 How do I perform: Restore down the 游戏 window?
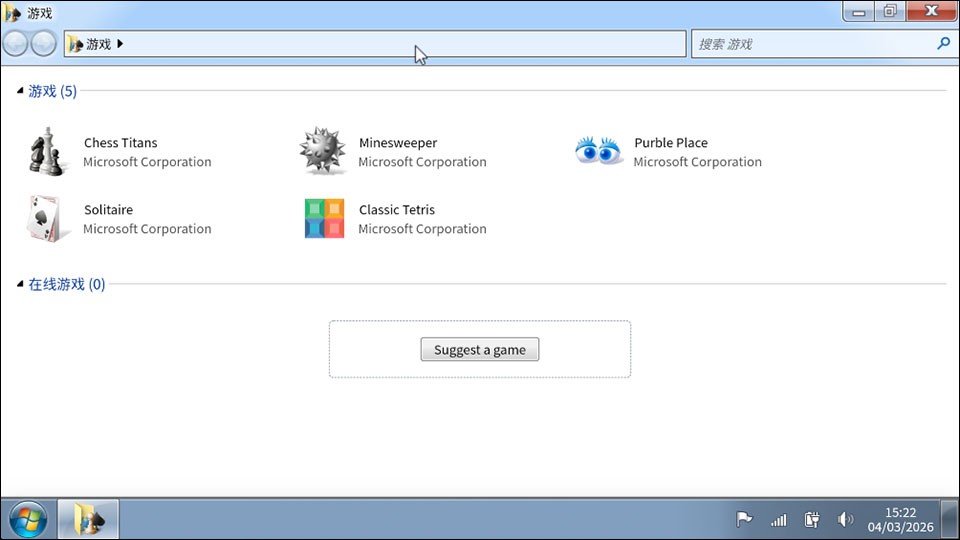tap(890, 11)
